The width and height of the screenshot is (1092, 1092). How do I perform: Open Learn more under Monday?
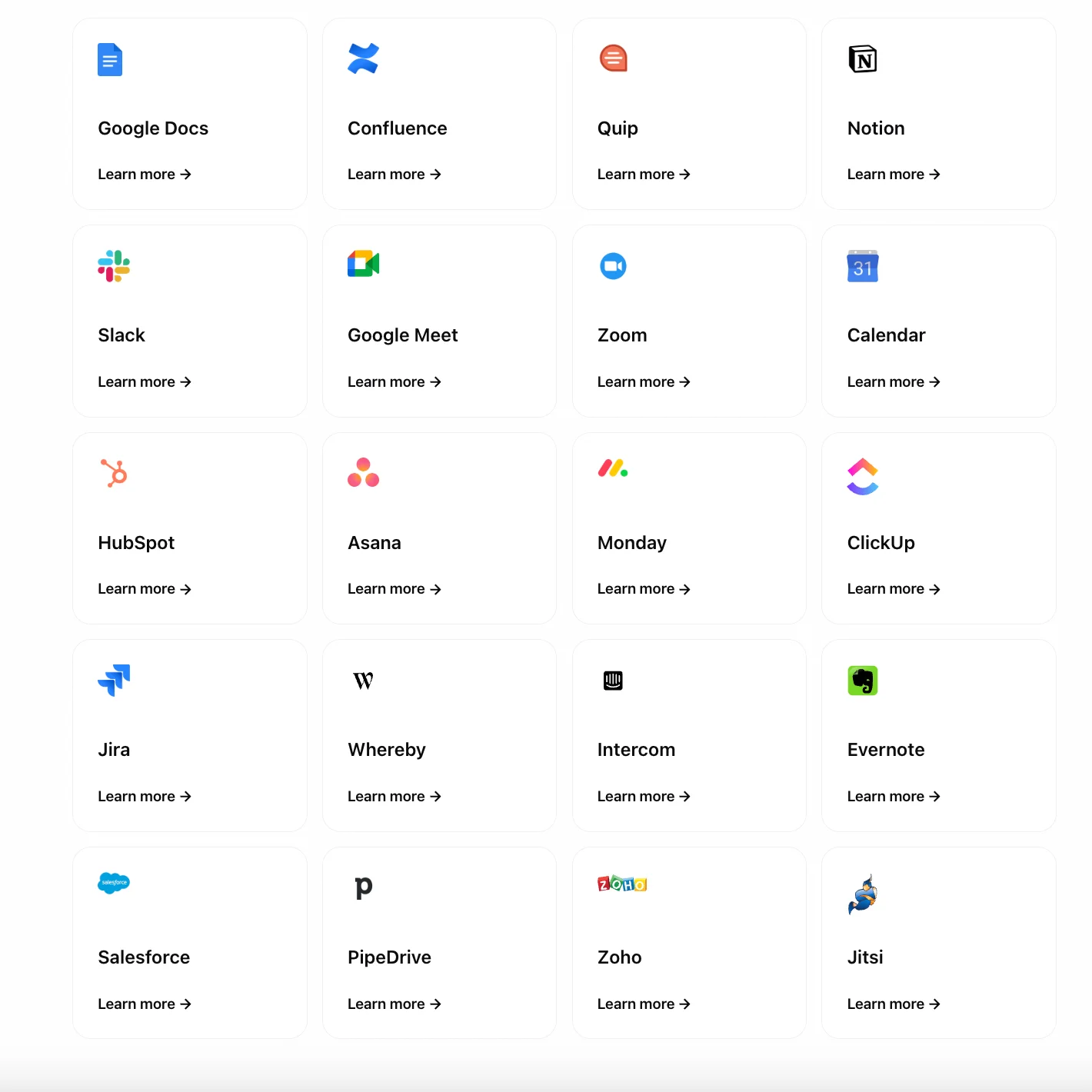coord(644,589)
